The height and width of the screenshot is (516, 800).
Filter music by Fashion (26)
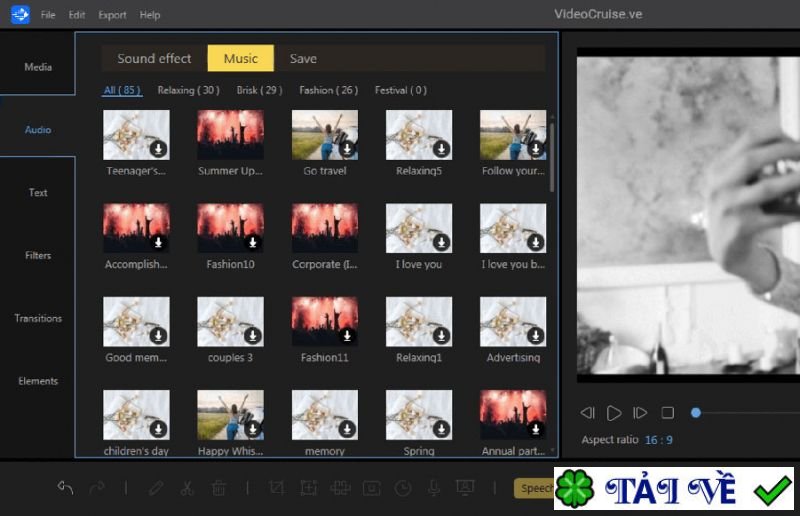[328, 90]
